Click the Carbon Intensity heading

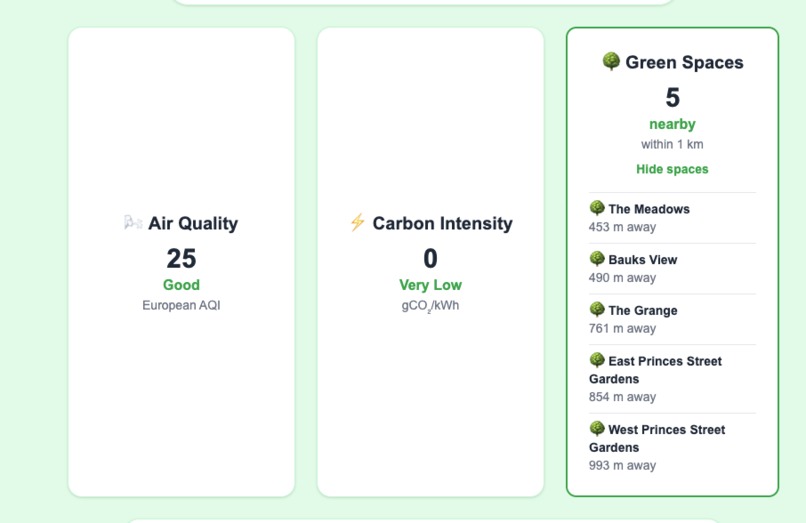tap(443, 223)
